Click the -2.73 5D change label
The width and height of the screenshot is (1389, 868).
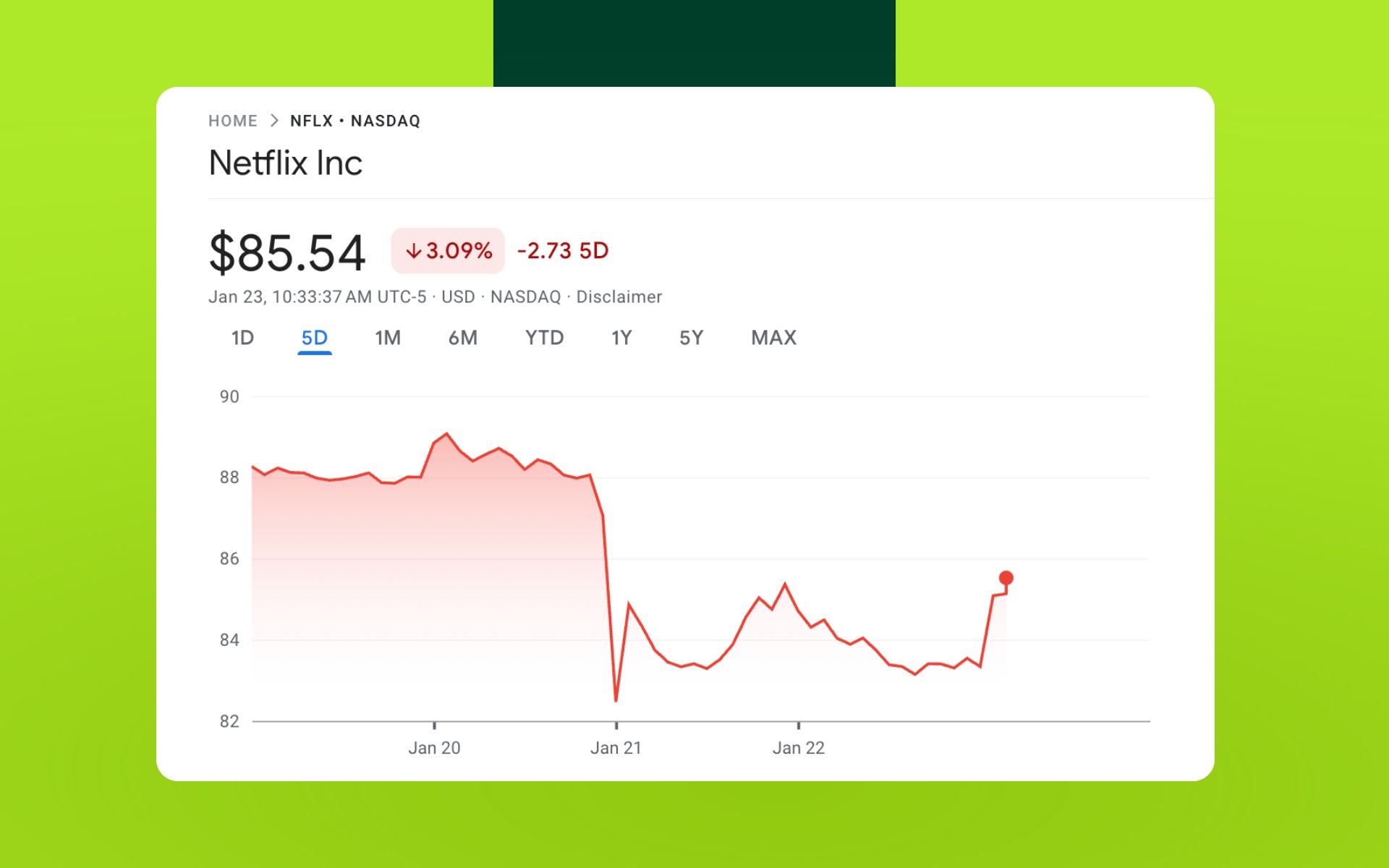[563, 251]
